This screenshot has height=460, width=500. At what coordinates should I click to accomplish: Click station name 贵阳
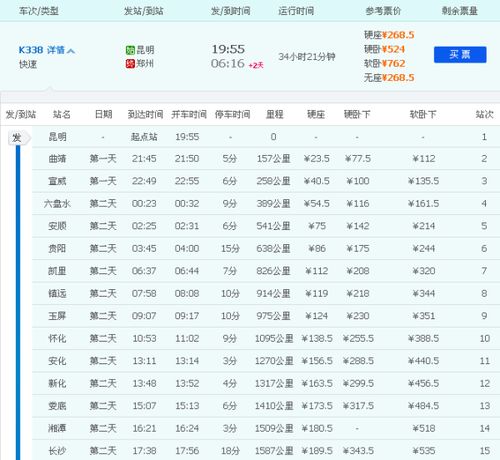[x=57, y=248]
